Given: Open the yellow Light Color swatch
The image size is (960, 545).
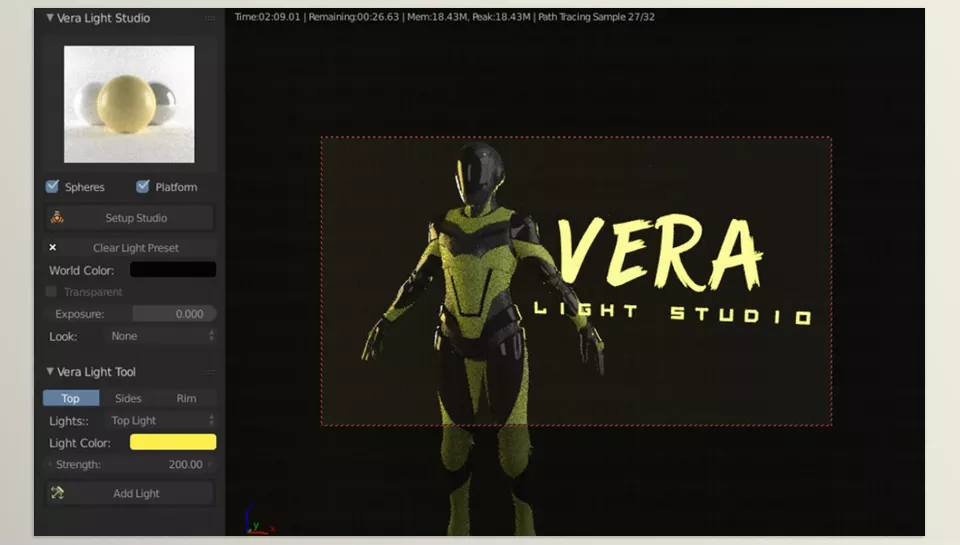Looking at the screenshot, I should (173, 442).
